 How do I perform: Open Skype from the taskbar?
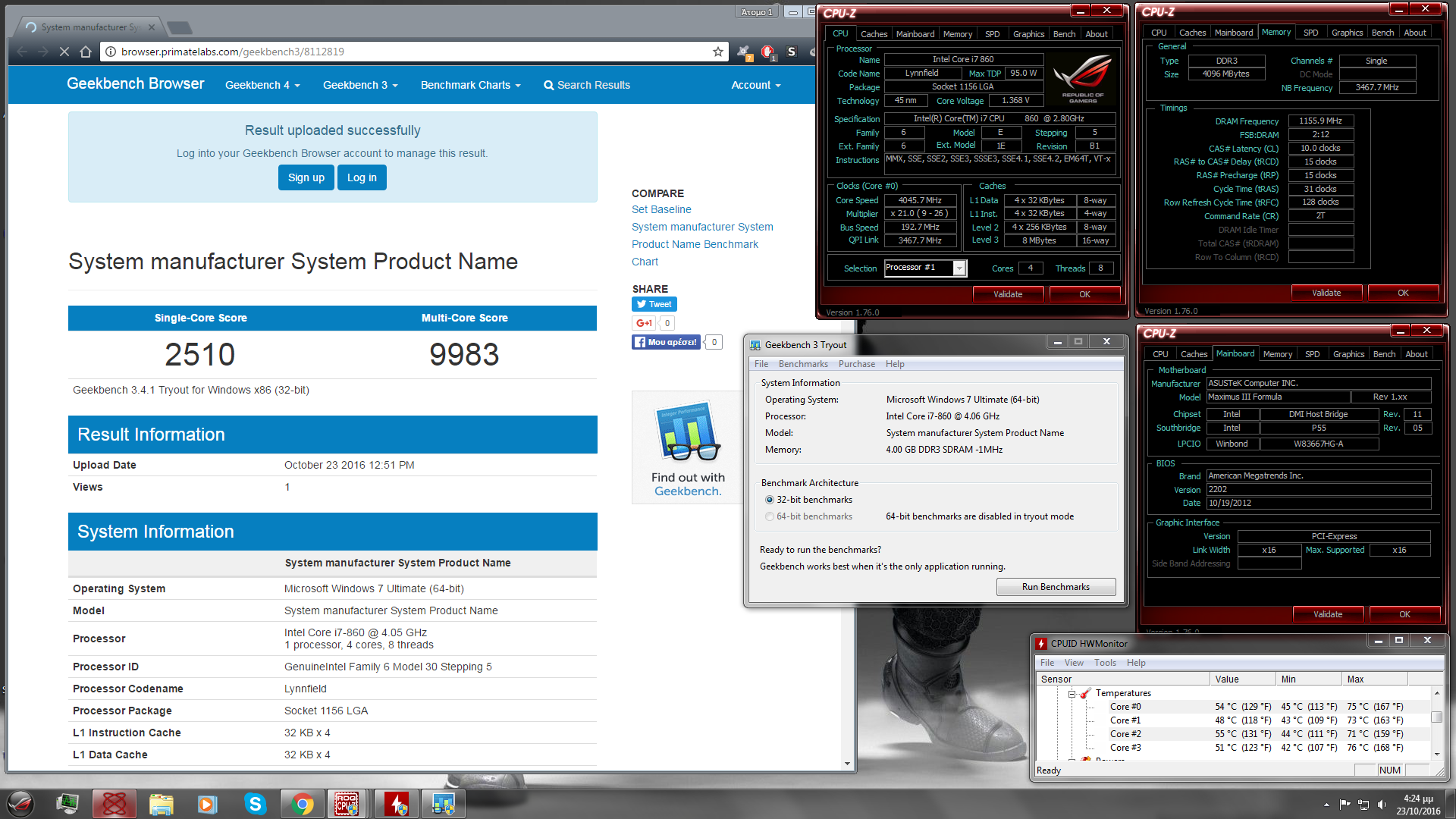256,804
